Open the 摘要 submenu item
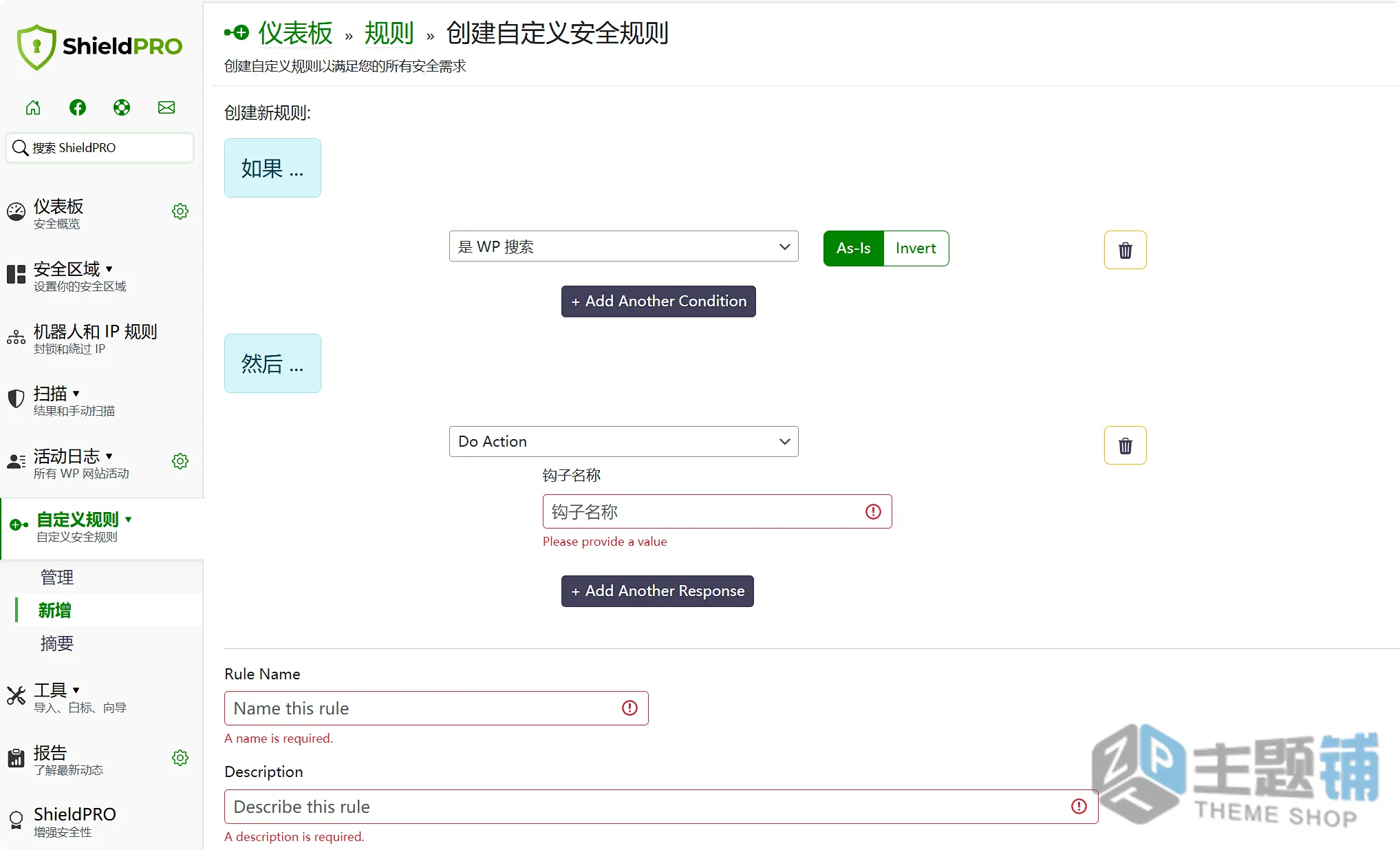The width and height of the screenshot is (1400, 850). [56, 644]
